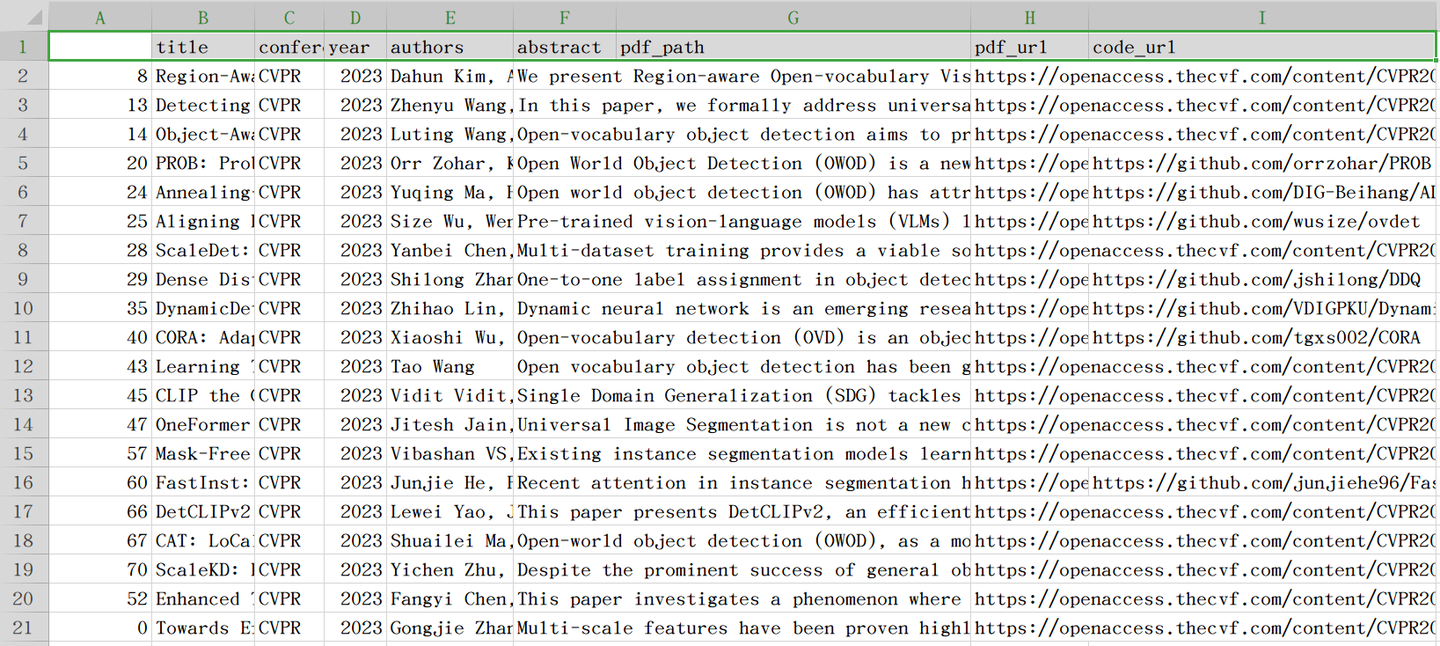Select the DetCLIPv2 title cell
Image resolution: width=1440 pixels, height=646 pixels.
tap(203, 512)
